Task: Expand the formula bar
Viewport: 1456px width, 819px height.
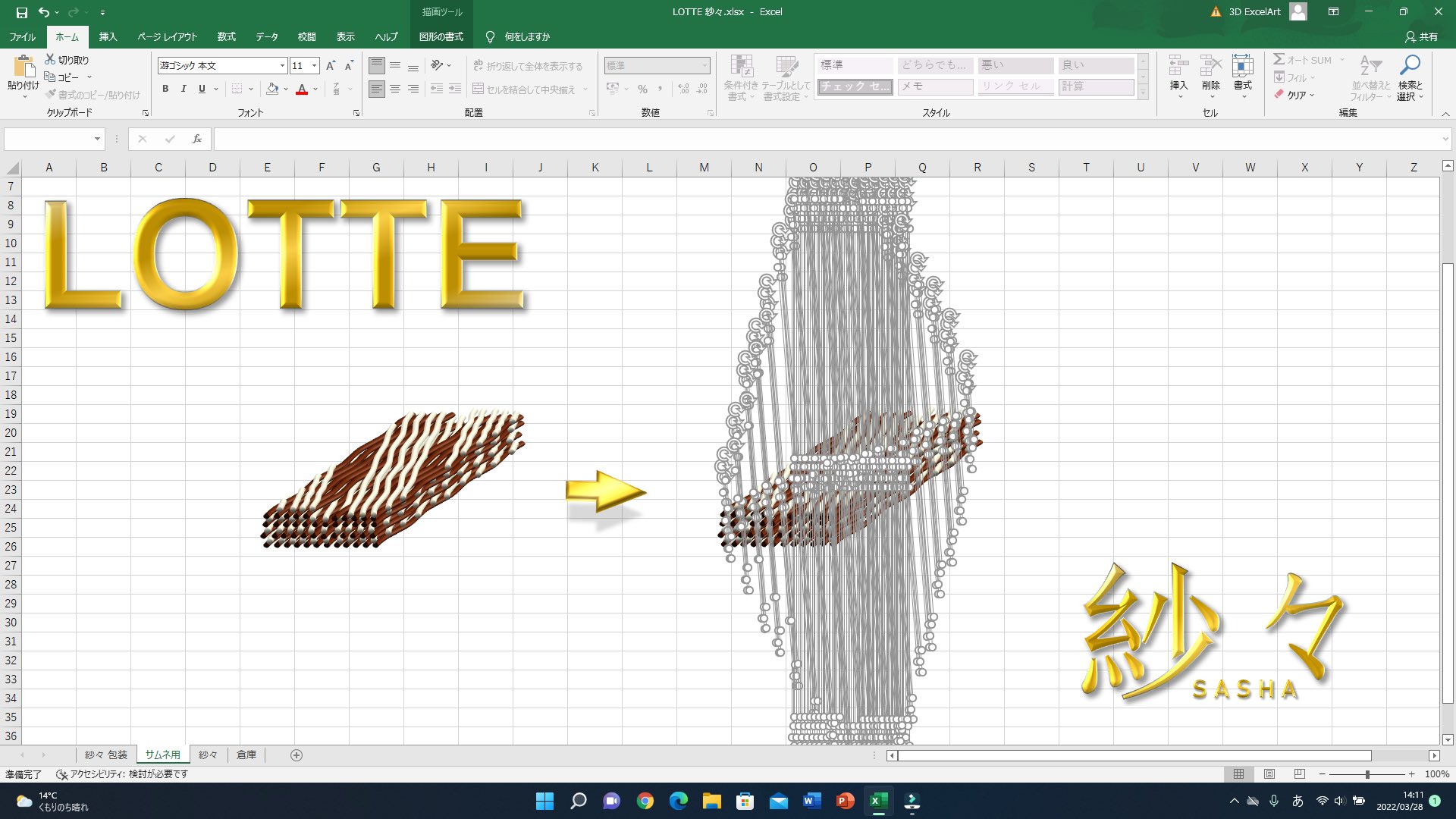Action: tap(1445, 139)
